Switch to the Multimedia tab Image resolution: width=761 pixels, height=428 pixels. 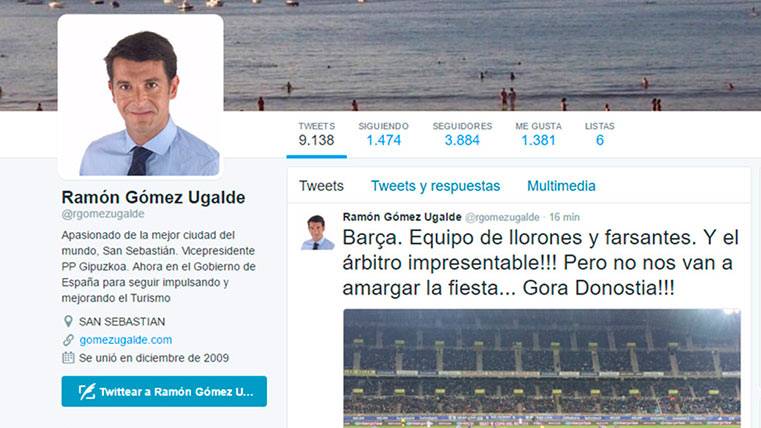click(x=561, y=186)
